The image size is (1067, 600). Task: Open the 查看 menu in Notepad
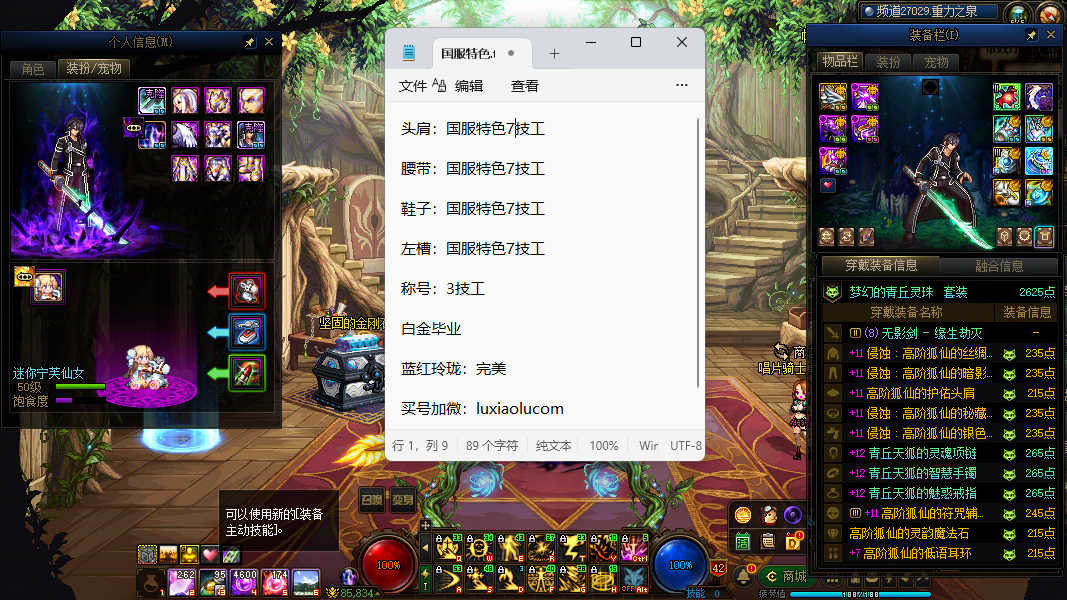(525, 86)
